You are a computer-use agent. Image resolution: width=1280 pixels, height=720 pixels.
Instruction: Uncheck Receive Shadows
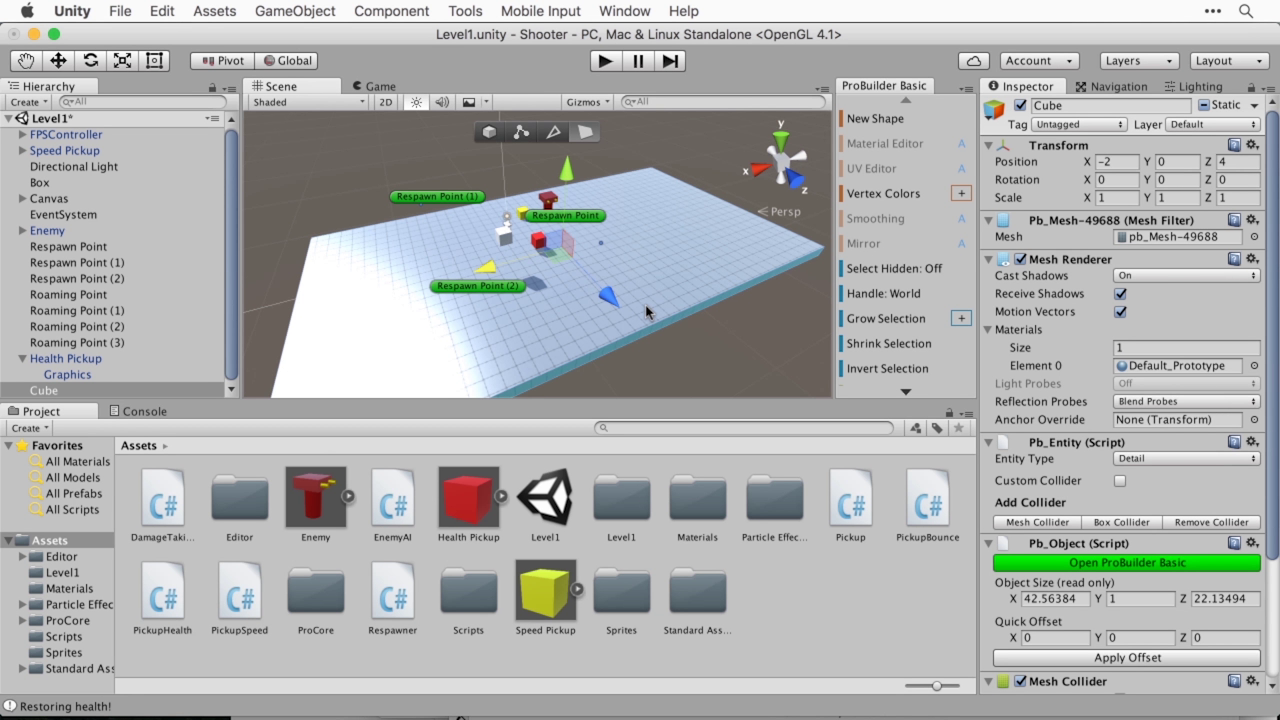(x=1120, y=294)
